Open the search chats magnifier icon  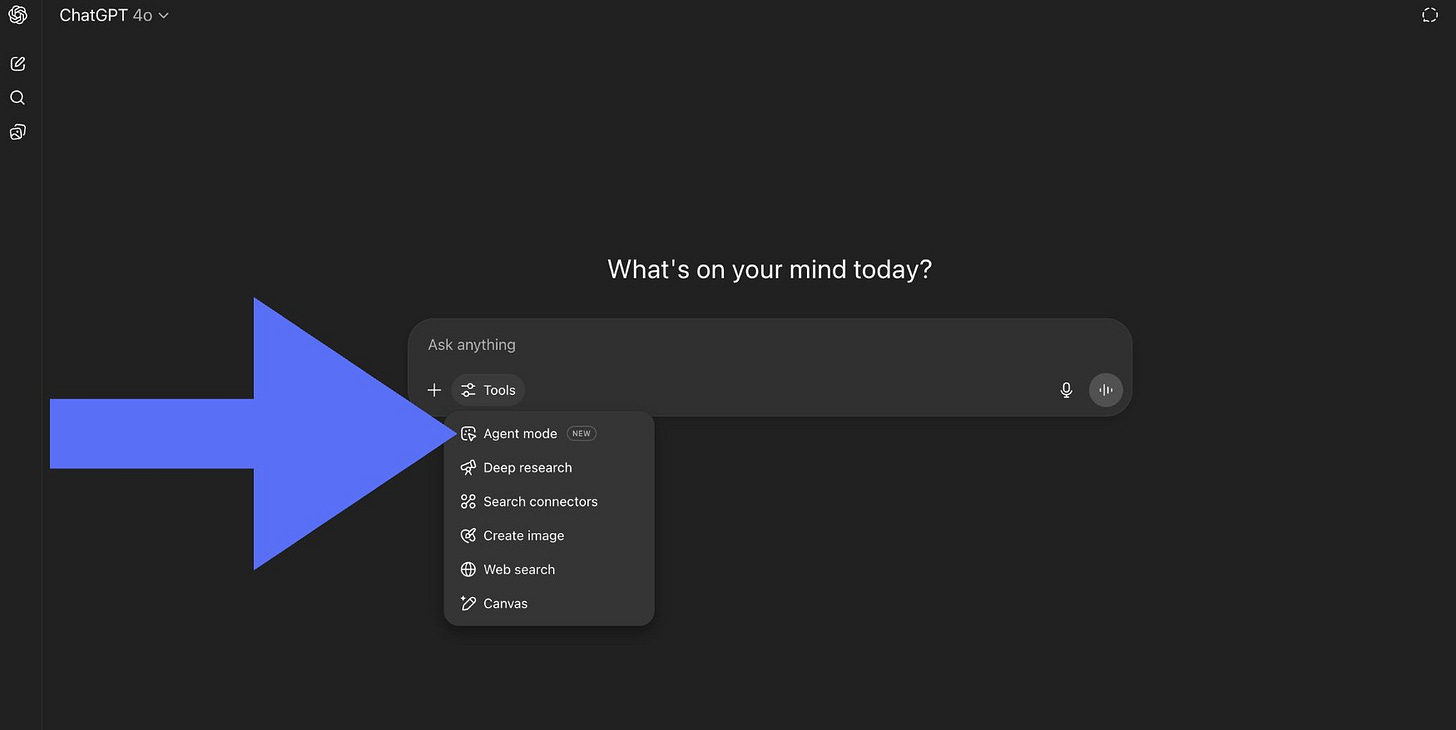point(17,98)
